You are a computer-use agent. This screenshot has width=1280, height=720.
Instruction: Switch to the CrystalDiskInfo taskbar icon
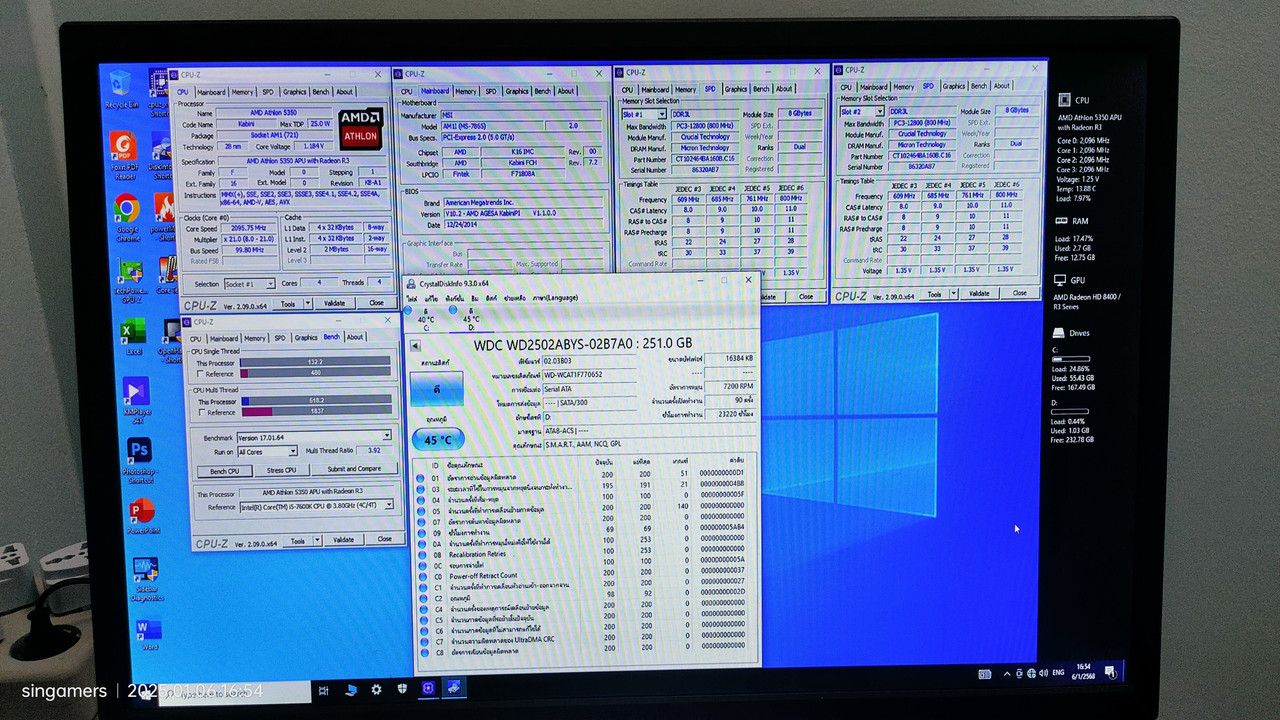(x=454, y=688)
